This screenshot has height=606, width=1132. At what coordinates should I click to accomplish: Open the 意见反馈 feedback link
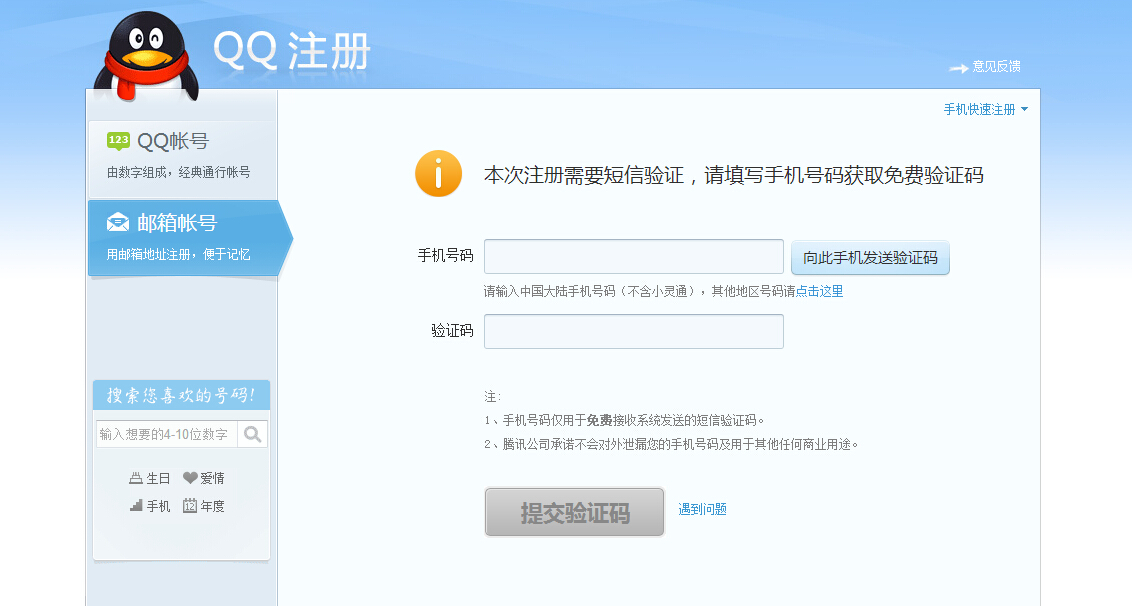996,66
